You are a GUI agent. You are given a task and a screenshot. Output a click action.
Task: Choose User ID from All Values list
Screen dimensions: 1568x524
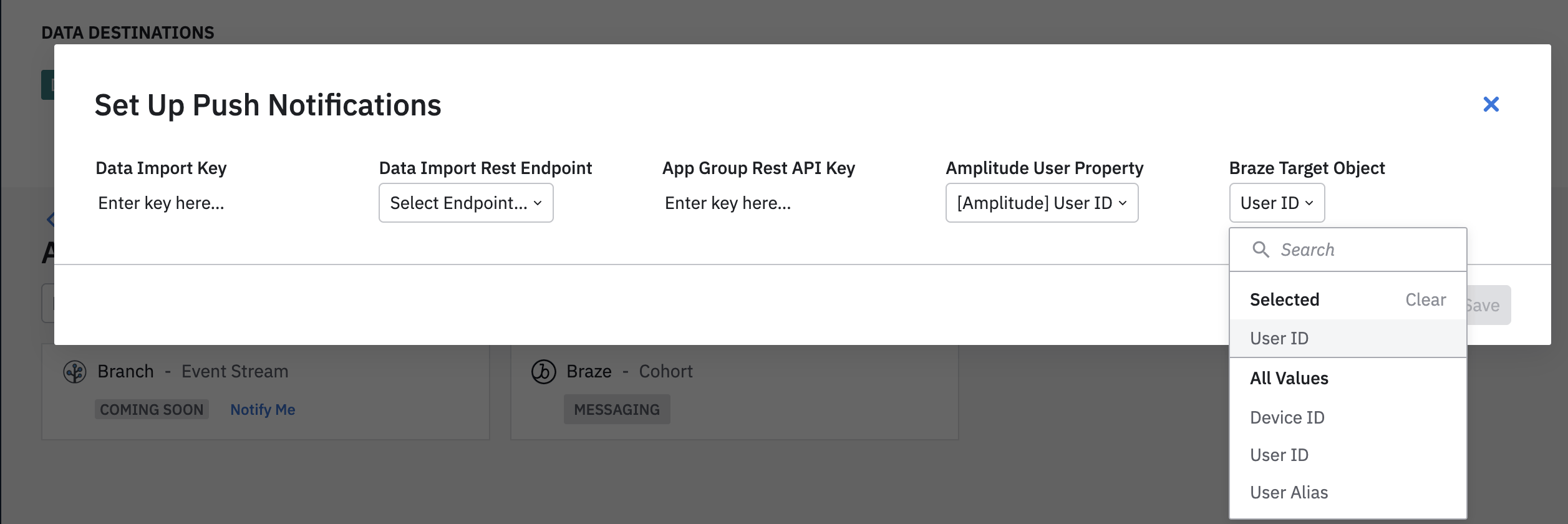click(1279, 455)
